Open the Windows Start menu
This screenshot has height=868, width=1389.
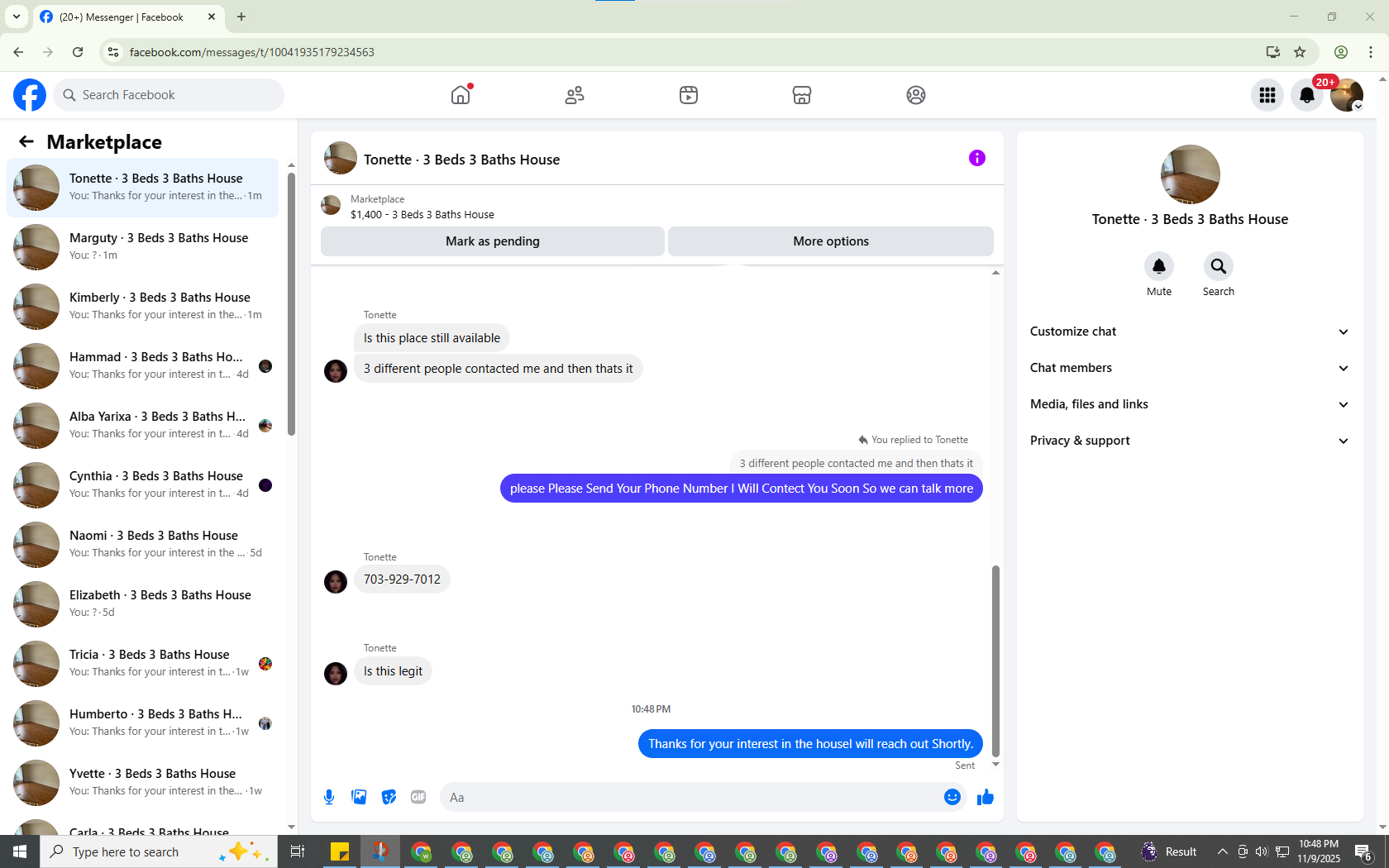20,851
